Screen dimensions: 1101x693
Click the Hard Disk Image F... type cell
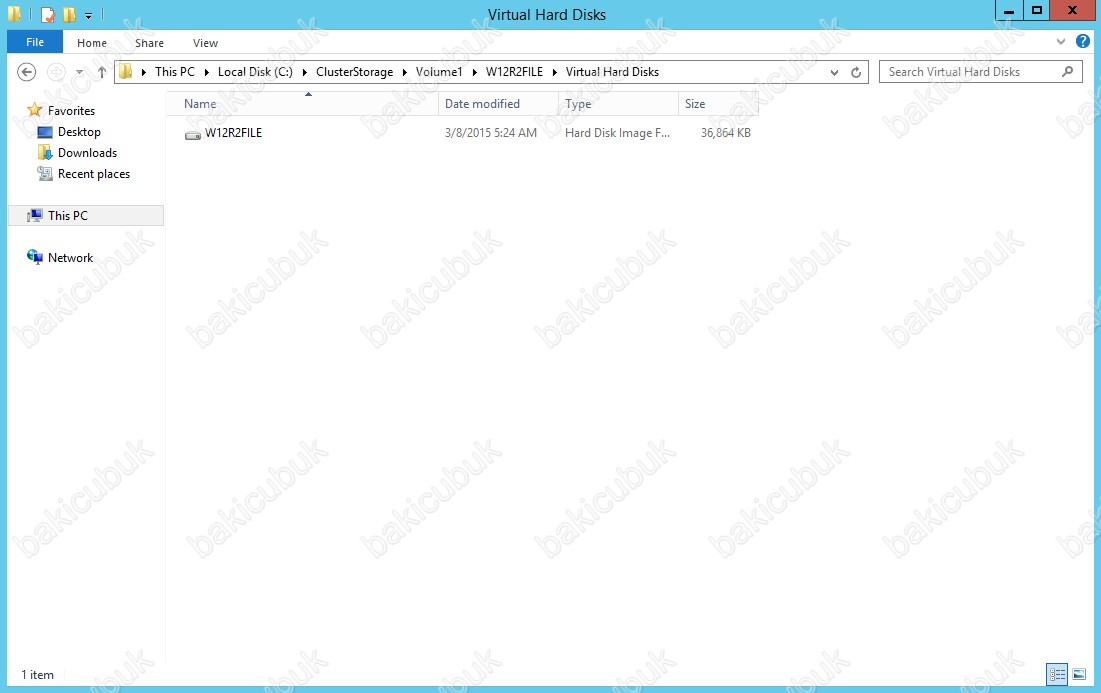point(617,133)
